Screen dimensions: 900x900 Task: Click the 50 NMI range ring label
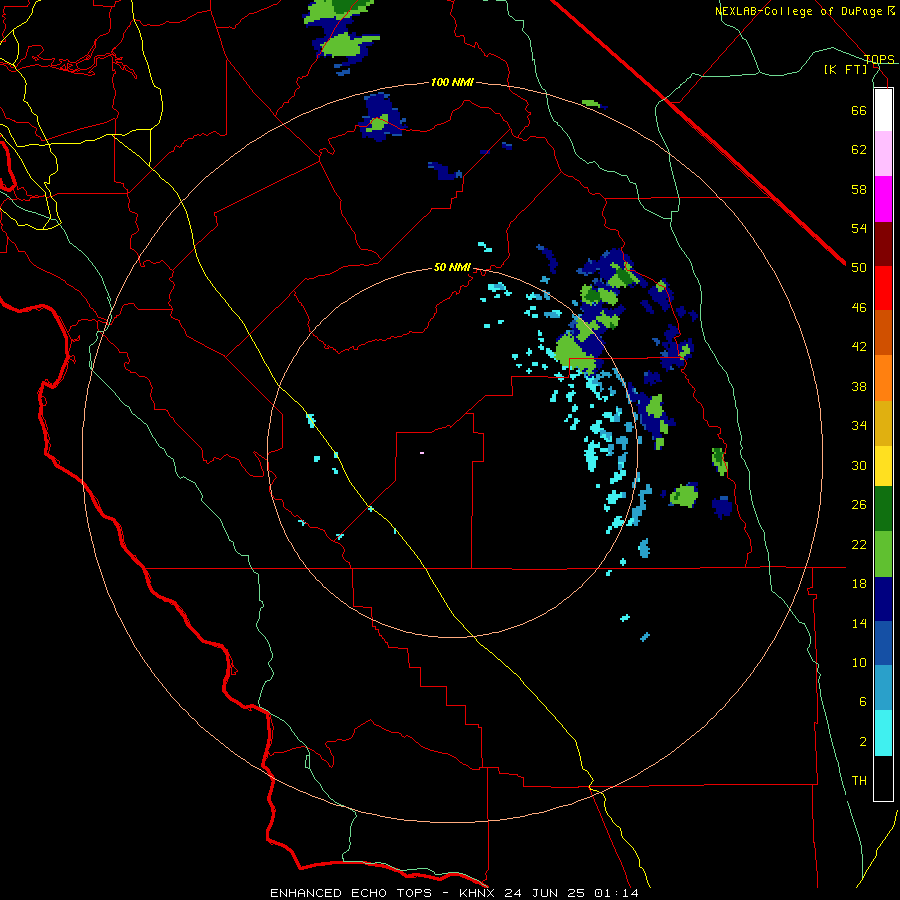tap(452, 267)
